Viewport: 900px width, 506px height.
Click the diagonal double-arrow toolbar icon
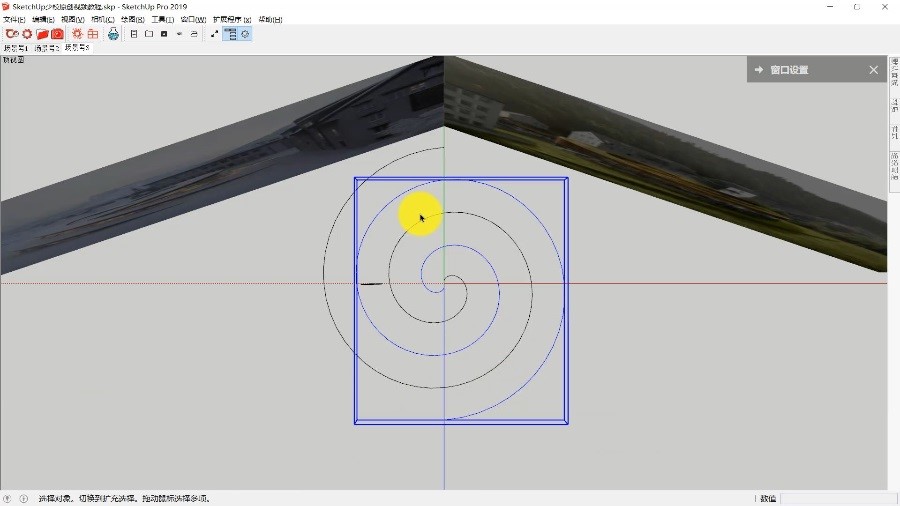click(214, 34)
